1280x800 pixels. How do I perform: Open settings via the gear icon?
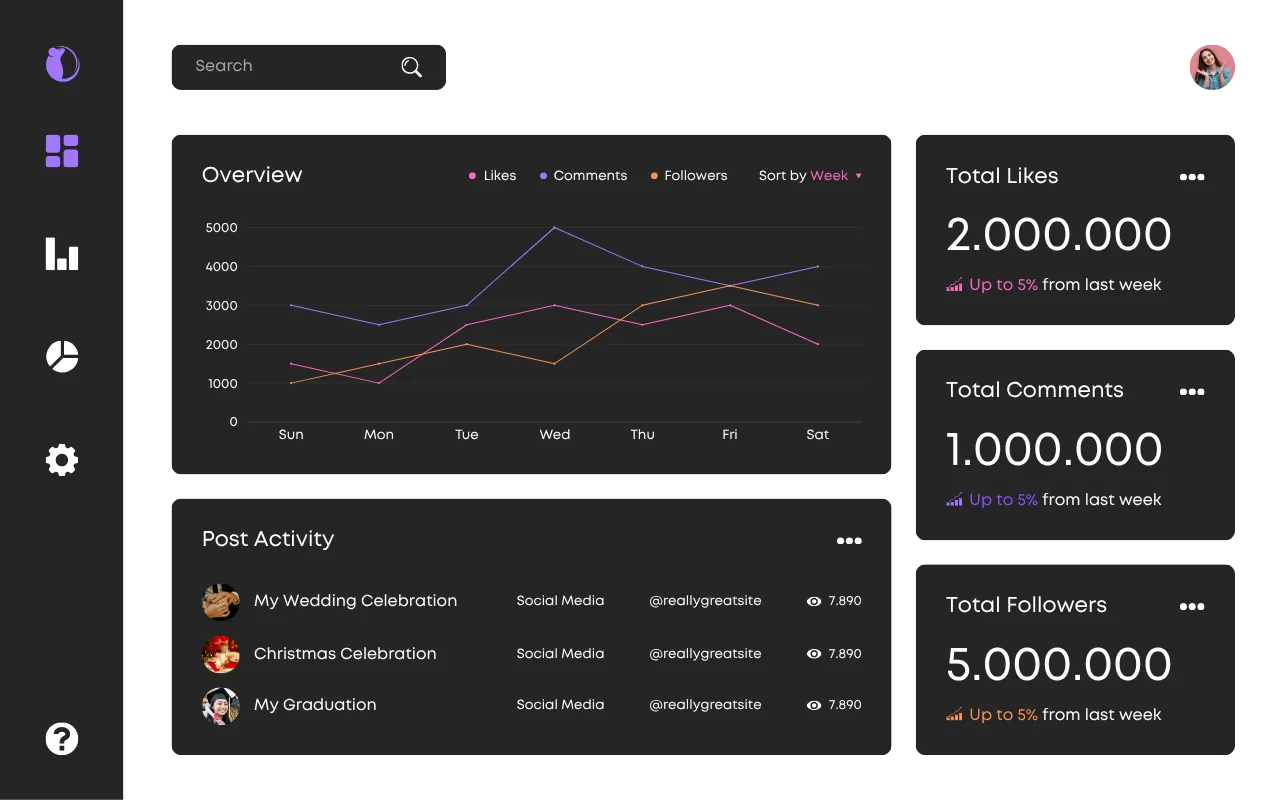click(62, 460)
